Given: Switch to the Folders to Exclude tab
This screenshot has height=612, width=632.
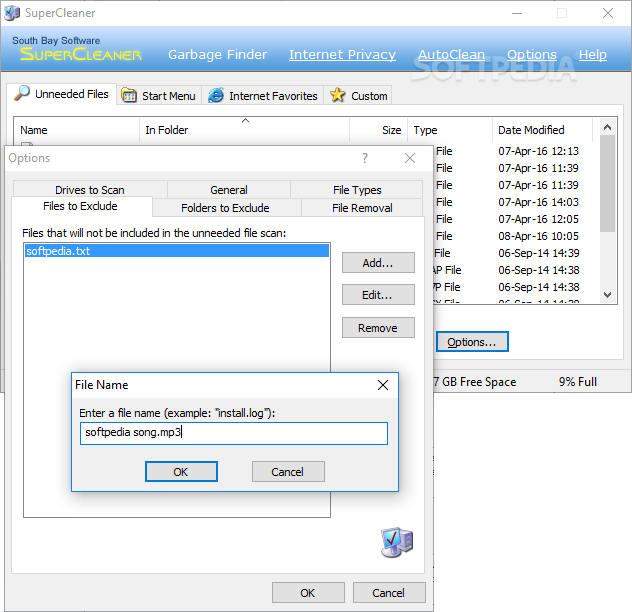Looking at the screenshot, I should (x=225, y=208).
